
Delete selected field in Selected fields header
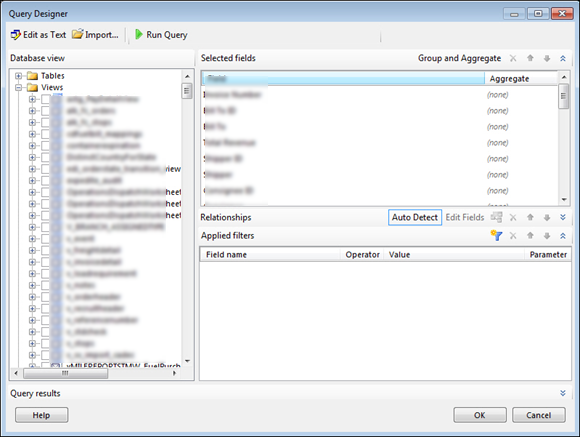pos(513,58)
